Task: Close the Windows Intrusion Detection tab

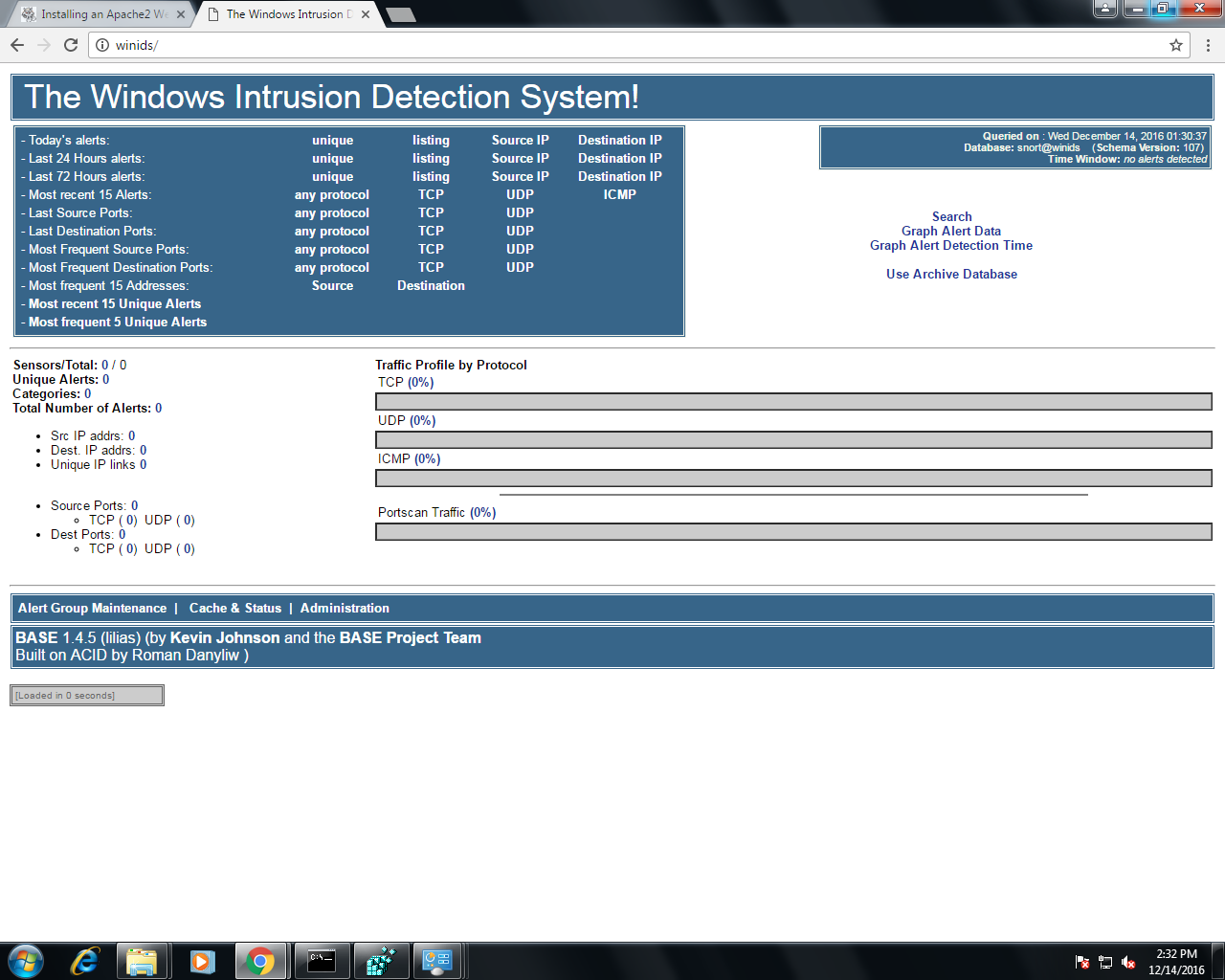Action: (366, 14)
